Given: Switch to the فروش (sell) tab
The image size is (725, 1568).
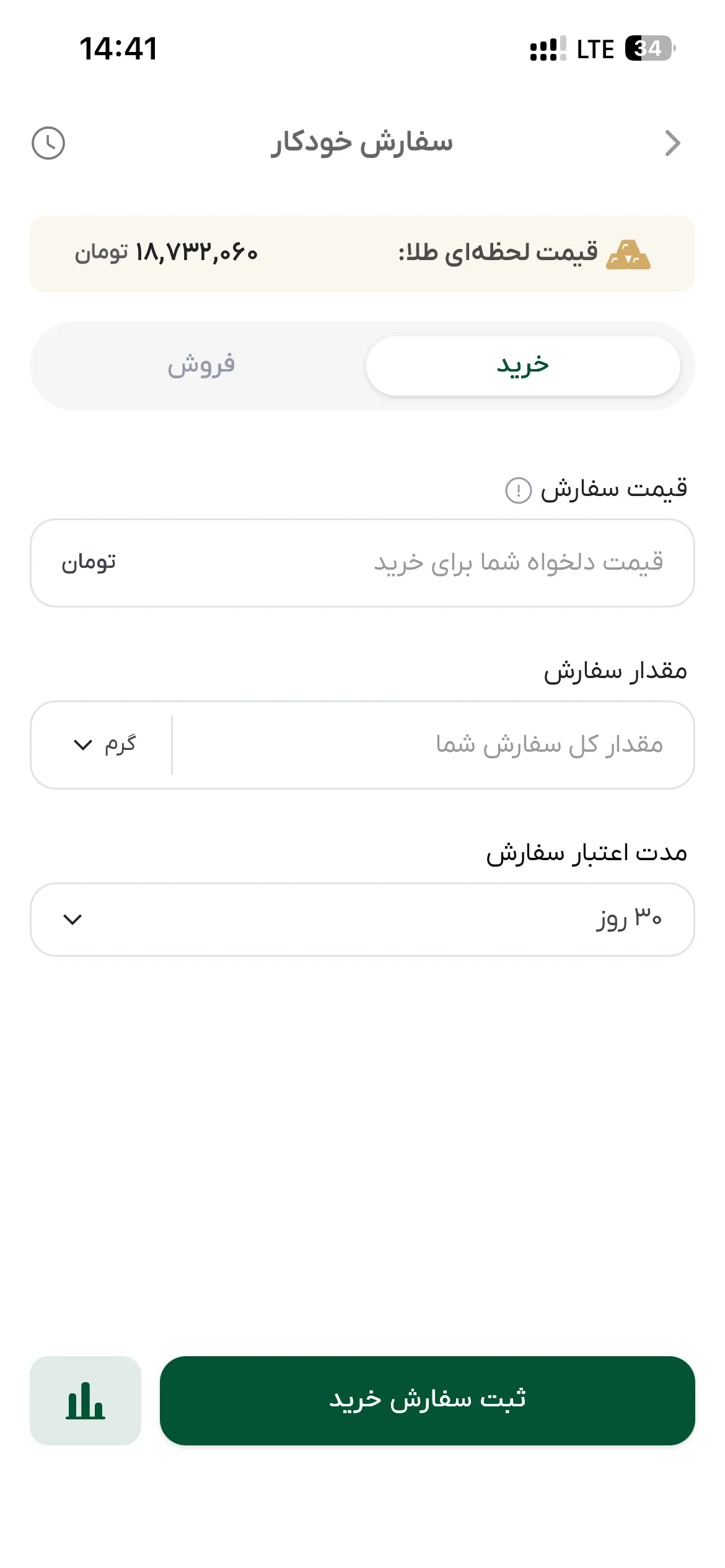Looking at the screenshot, I should 201,366.
